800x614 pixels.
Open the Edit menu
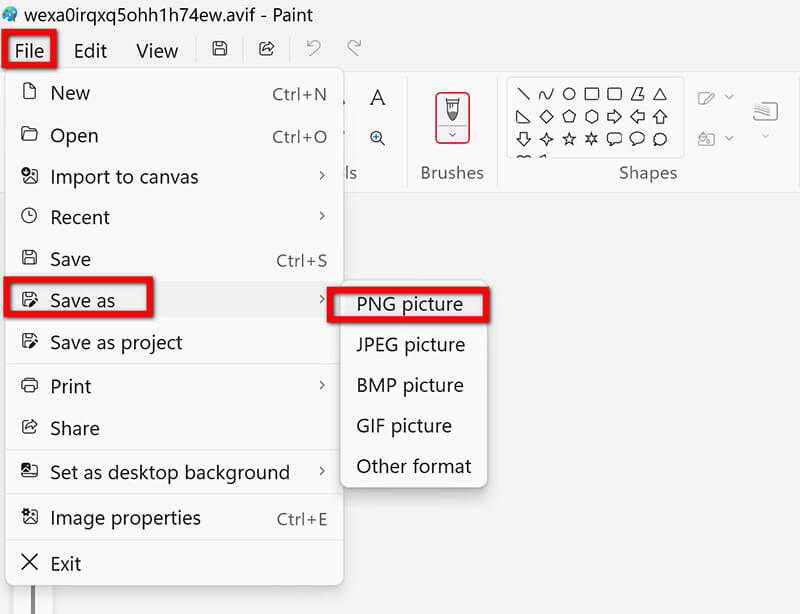click(90, 50)
